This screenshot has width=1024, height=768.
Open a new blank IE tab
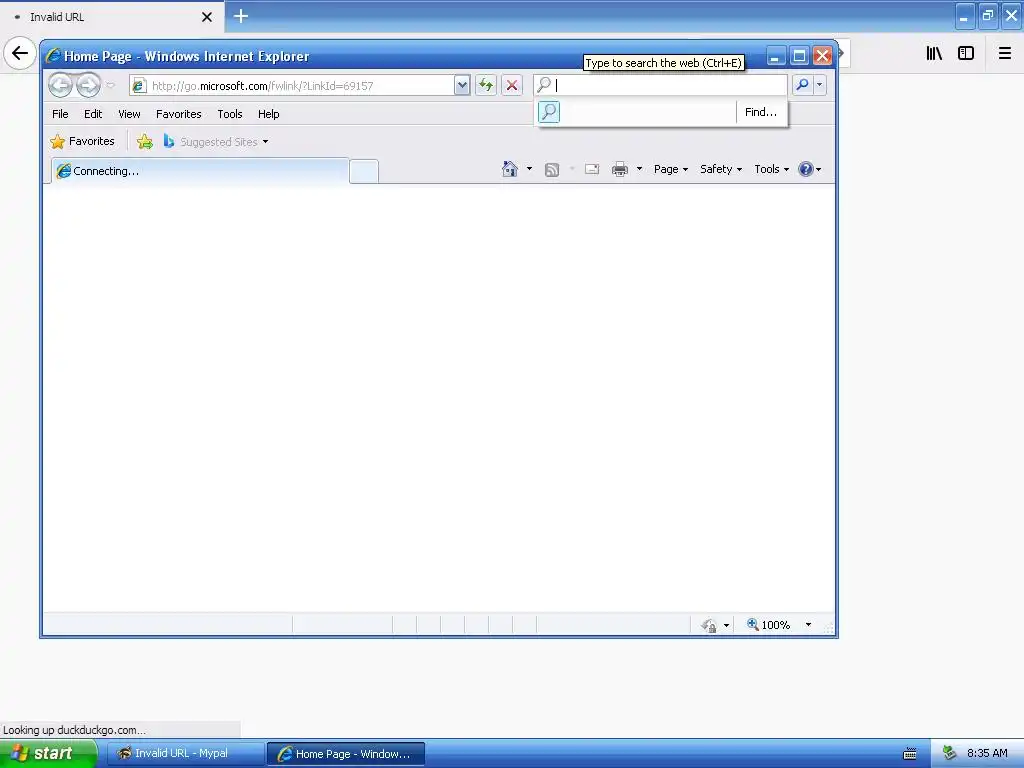tap(364, 172)
